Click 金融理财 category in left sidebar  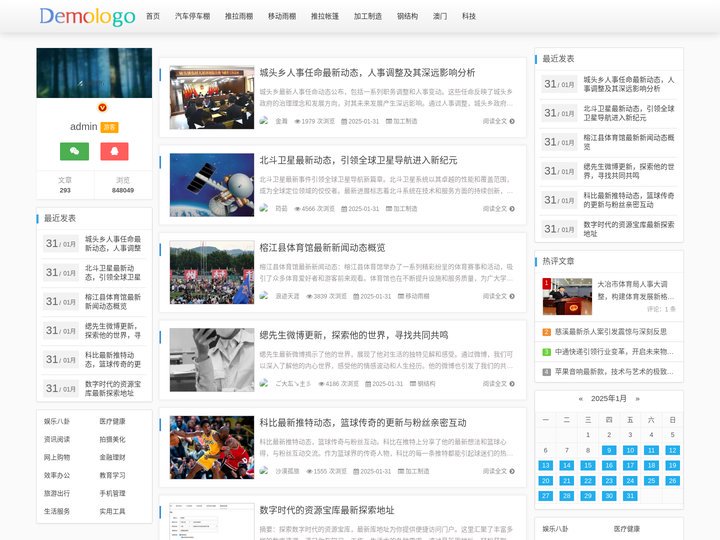pos(112,457)
